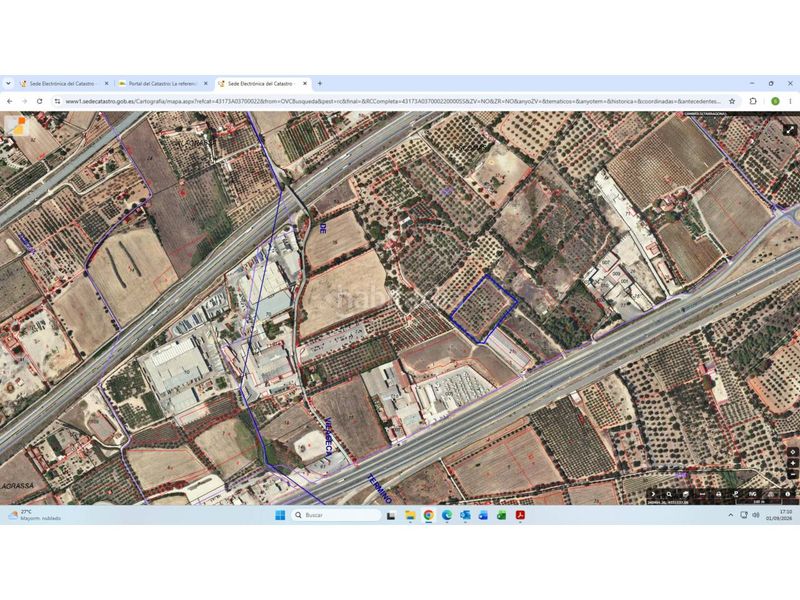Focus the address bar URL
Viewport: 800px width, 600px height.
pos(393,102)
